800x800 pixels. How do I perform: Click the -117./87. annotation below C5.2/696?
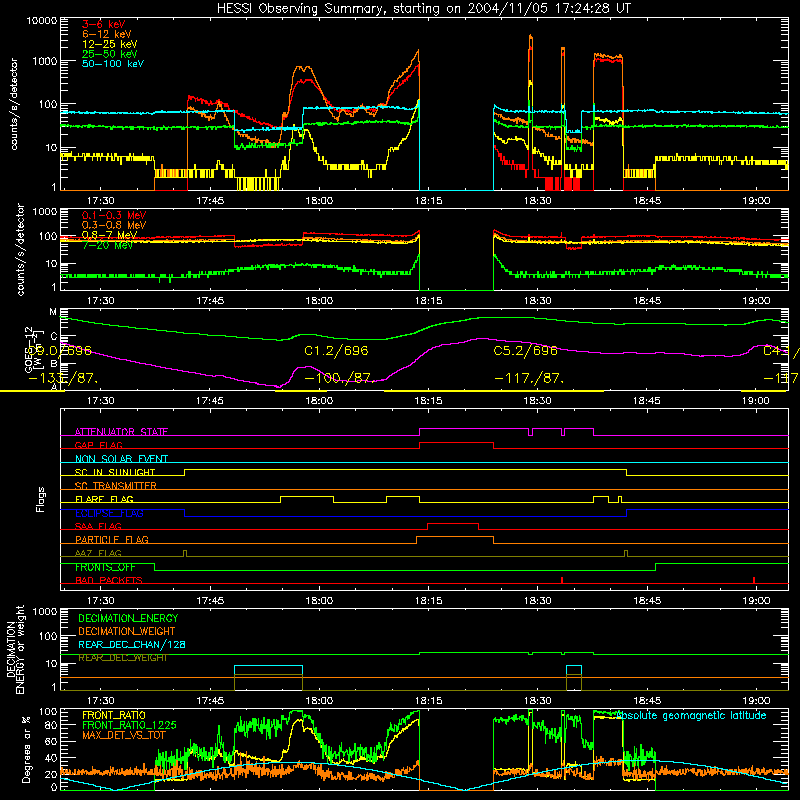529,379
